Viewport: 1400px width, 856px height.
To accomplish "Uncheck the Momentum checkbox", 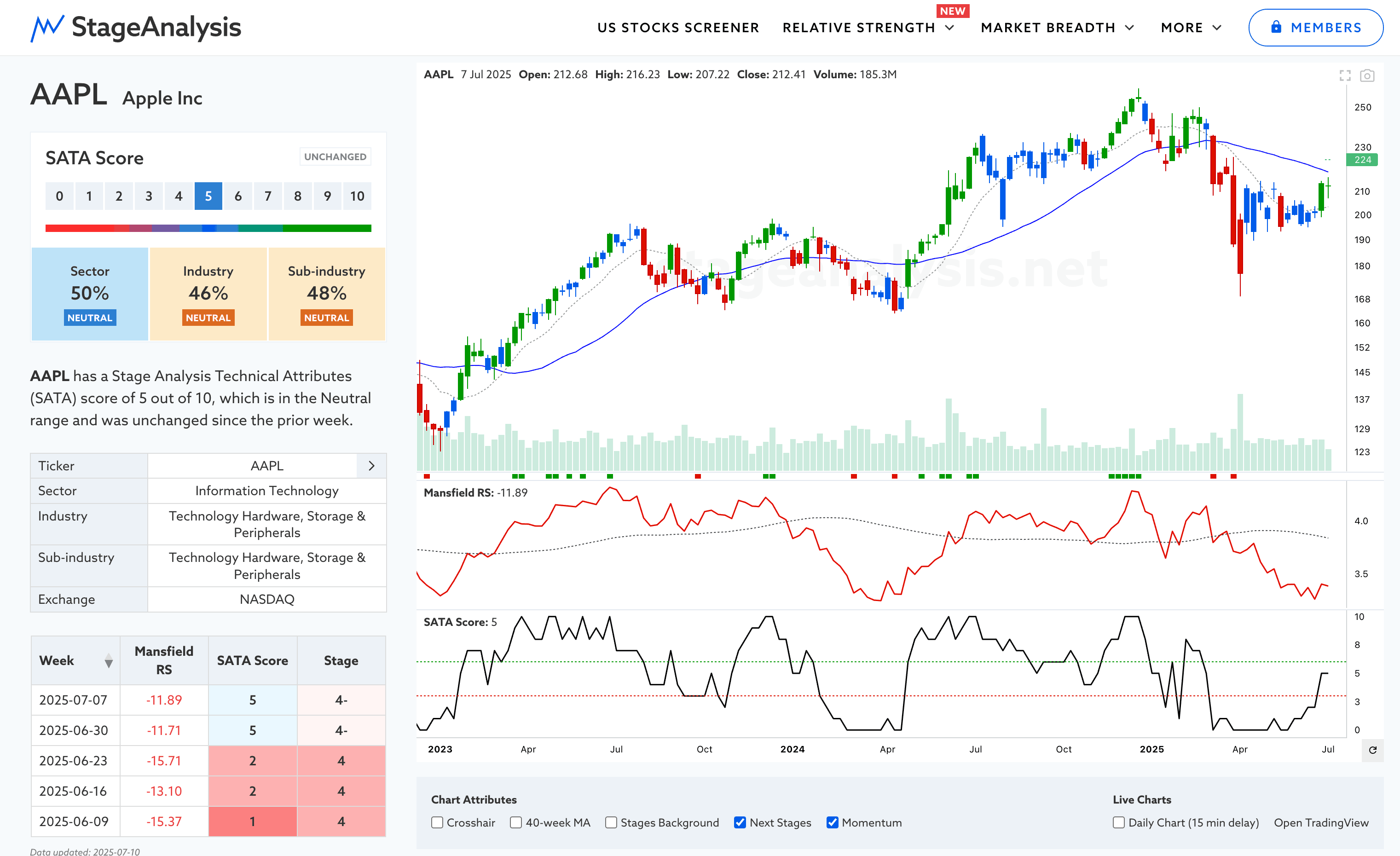I will pos(833,822).
